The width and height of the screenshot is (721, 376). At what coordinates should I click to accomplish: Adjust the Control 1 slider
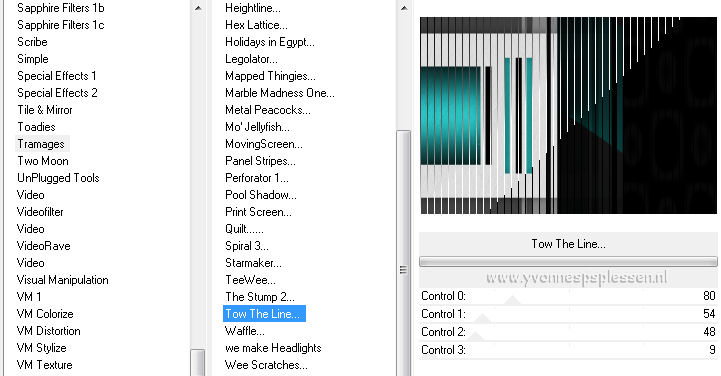[568, 314]
